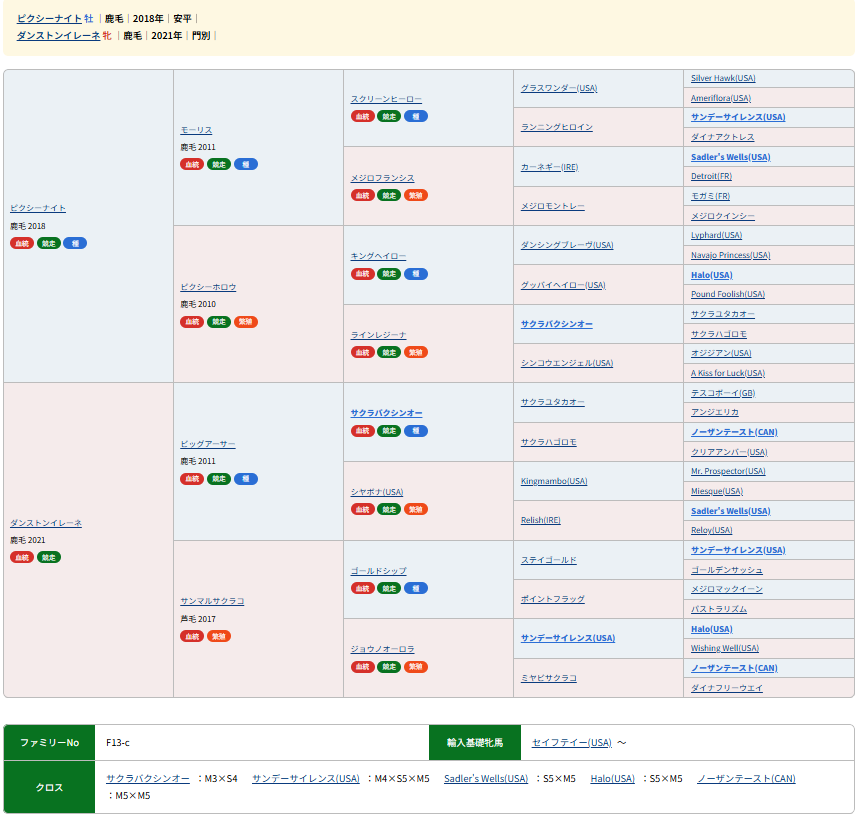This screenshot has height=817, width=857.
Task: Click the ダイナフリーウエイ link in the last column
Action: click(x=726, y=688)
